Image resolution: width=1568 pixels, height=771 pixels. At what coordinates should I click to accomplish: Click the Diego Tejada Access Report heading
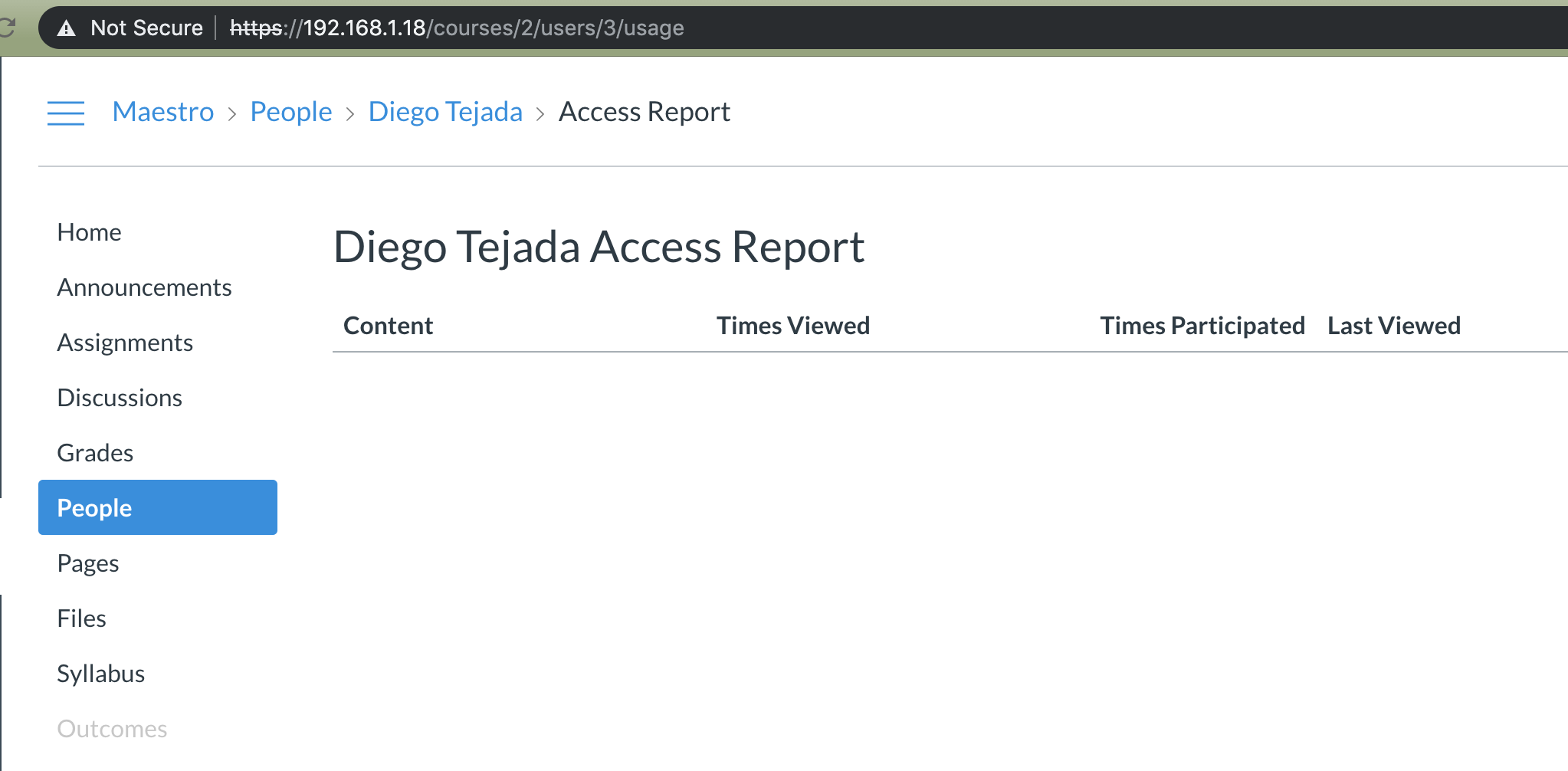(x=599, y=248)
